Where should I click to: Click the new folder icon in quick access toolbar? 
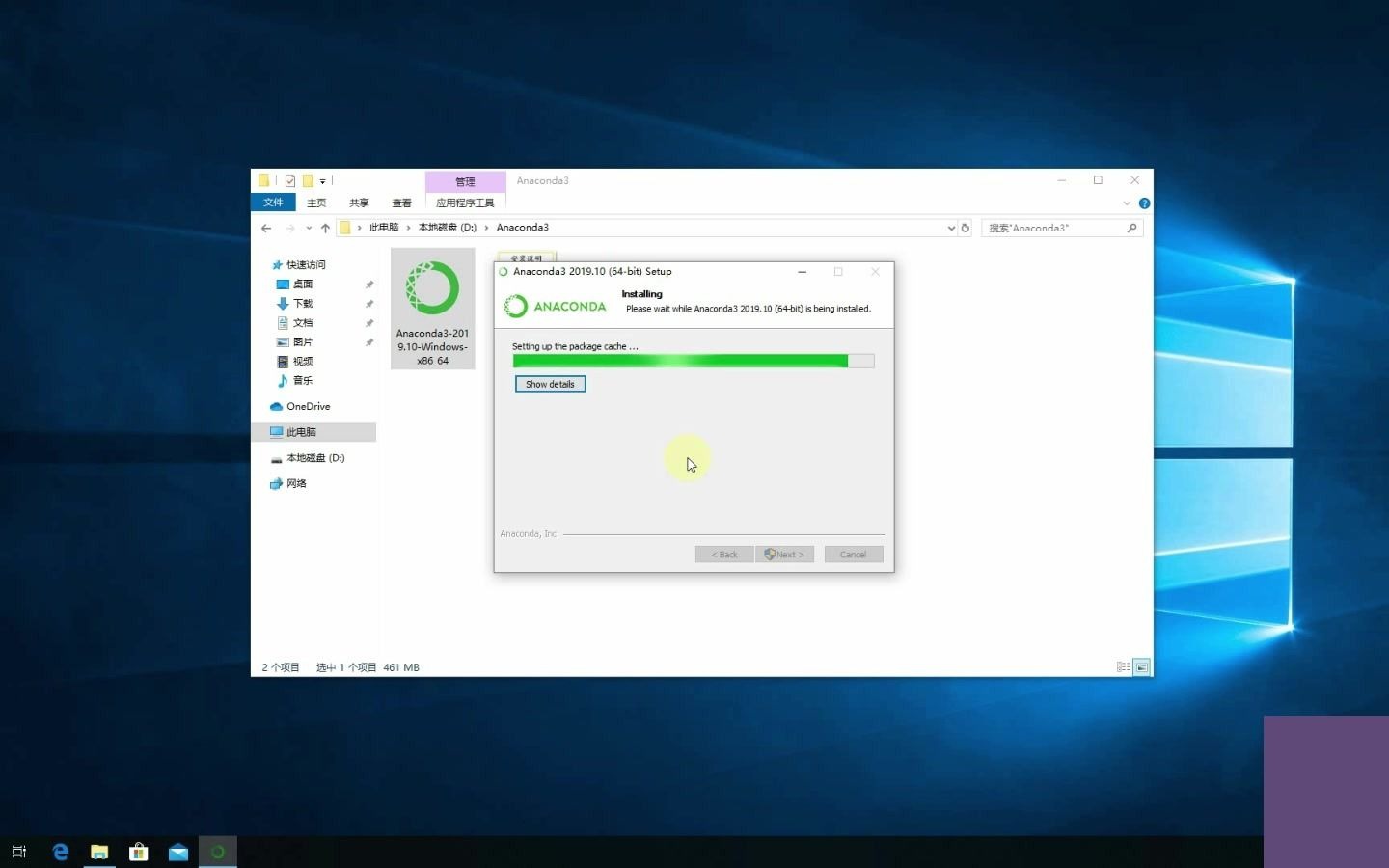click(x=308, y=180)
